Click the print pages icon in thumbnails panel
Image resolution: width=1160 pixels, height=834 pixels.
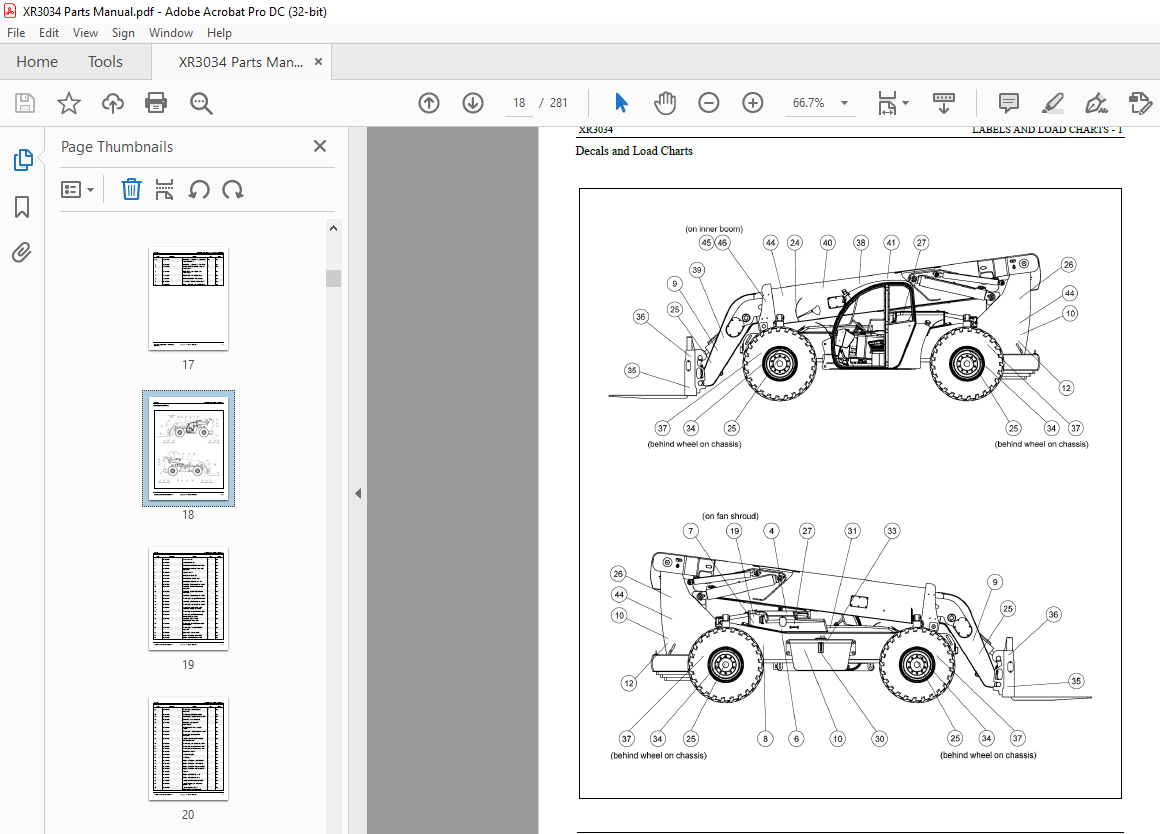coord(164,189)
